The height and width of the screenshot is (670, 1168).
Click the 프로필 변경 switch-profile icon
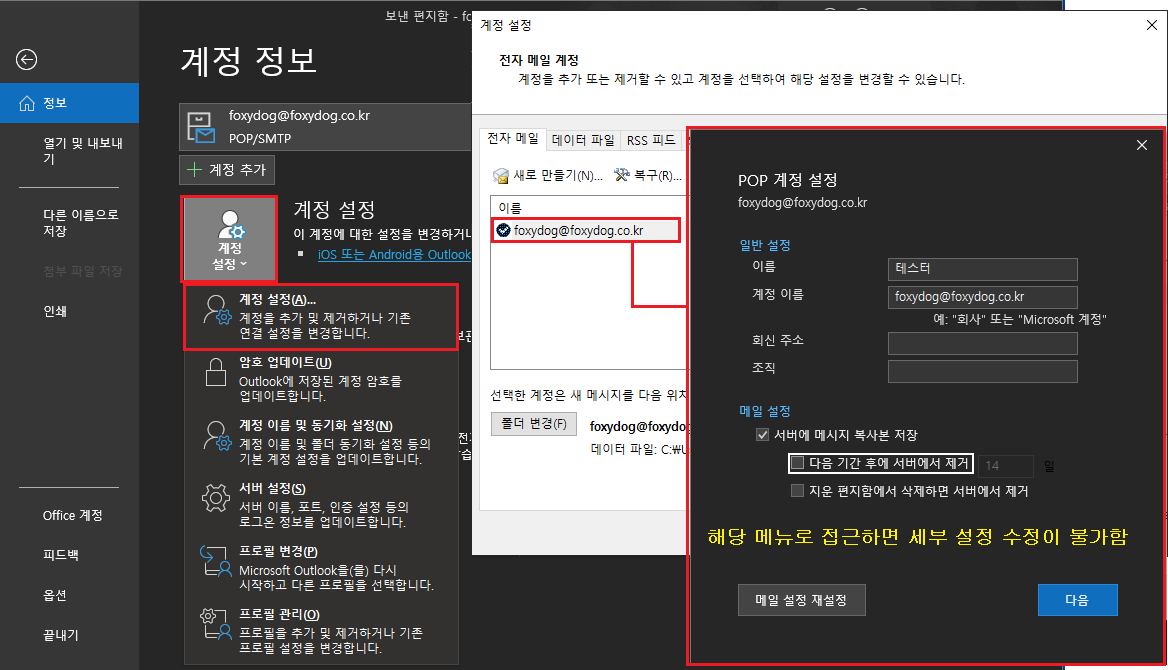[216, 561]
